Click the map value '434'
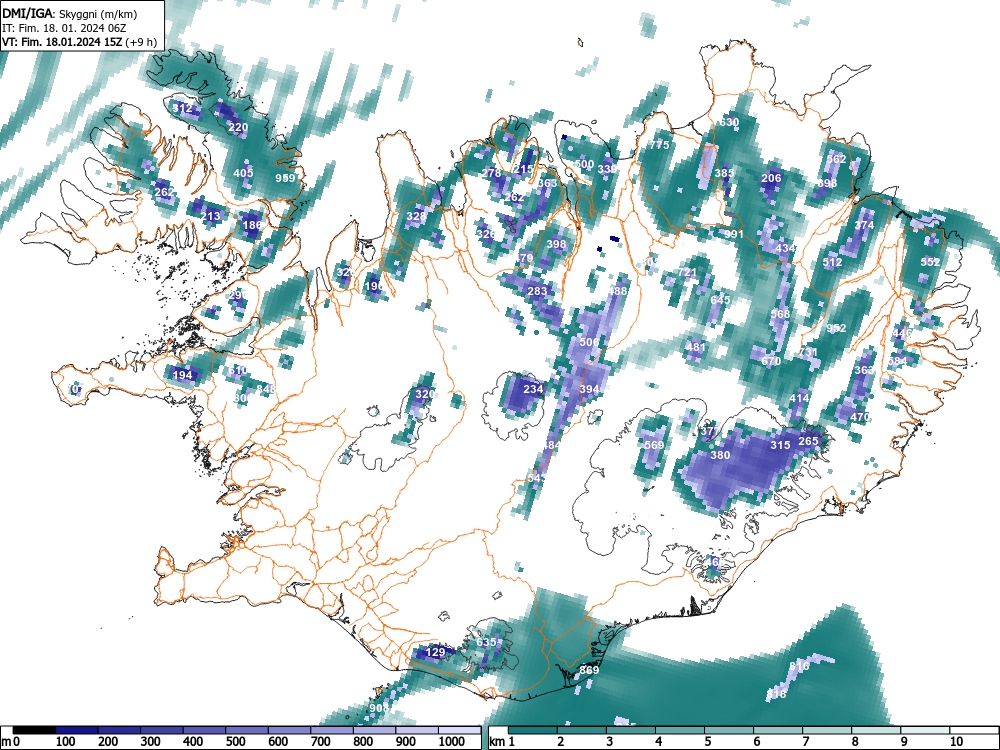1000x750 pixels. coord(785,248)
